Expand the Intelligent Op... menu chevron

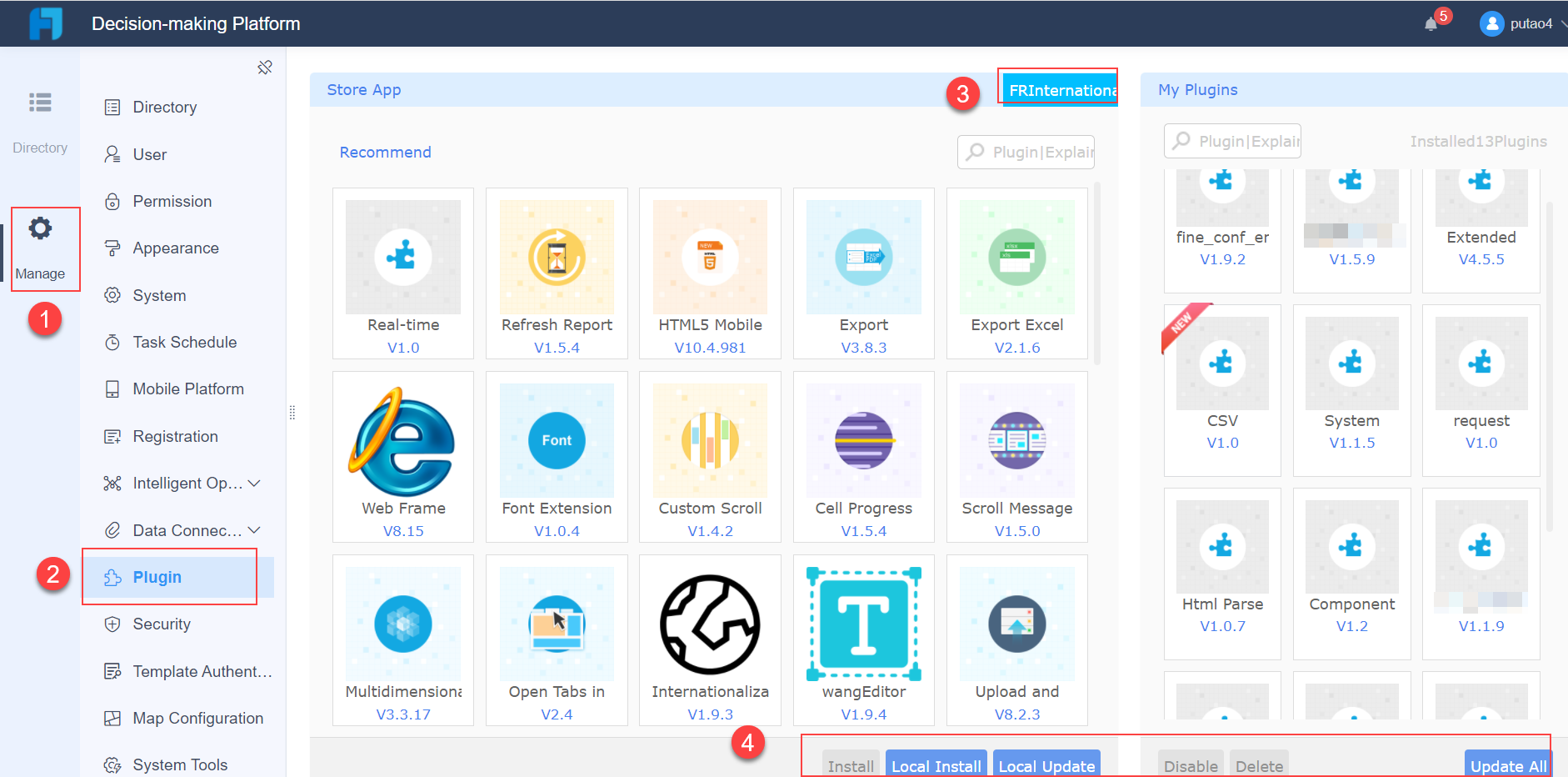[x=254, y=484]
